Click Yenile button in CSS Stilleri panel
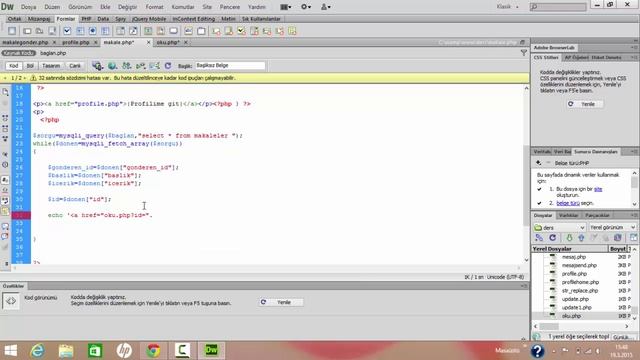Viewport: 640px width, 360px height. pos(584,104)
